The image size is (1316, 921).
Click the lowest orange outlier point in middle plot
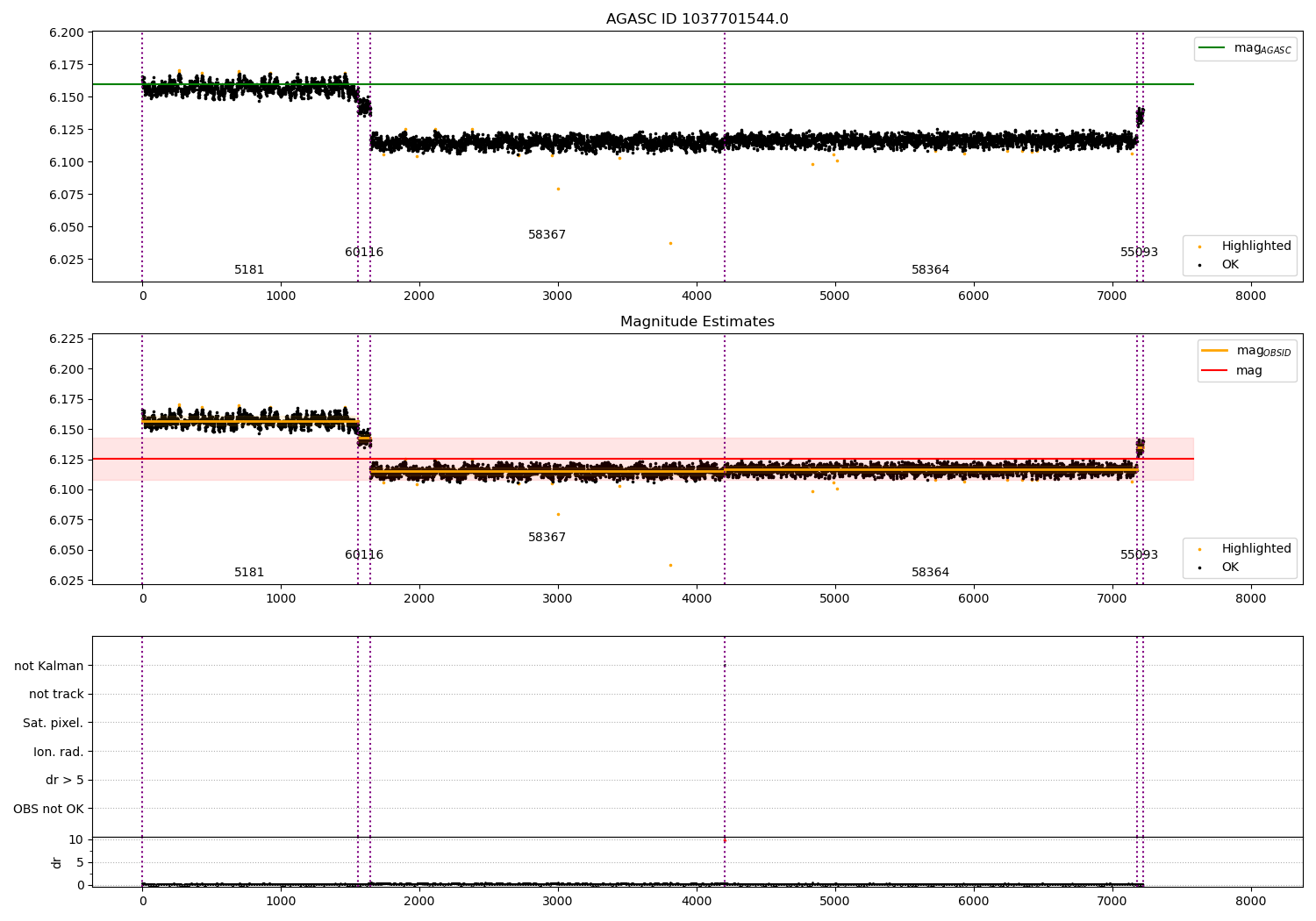tap(670, 565)
